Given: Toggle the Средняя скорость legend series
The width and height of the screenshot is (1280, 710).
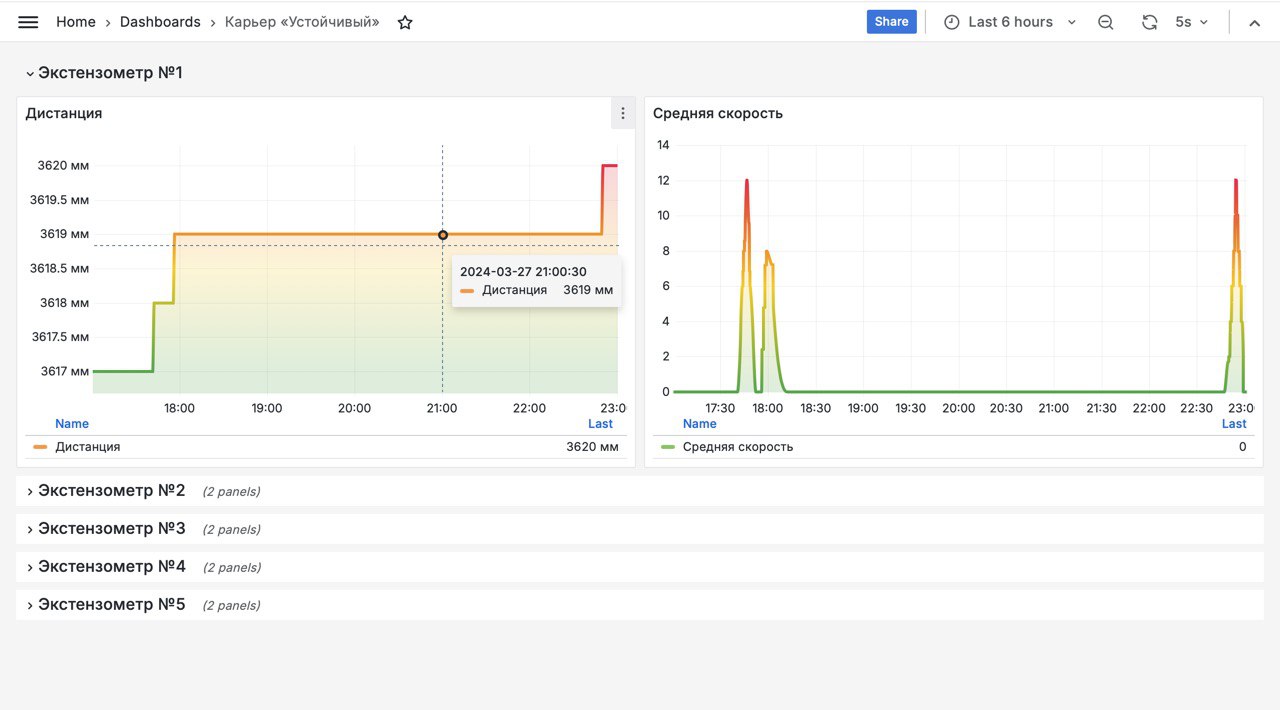Looking at the screenshot, I should (738, 447).
